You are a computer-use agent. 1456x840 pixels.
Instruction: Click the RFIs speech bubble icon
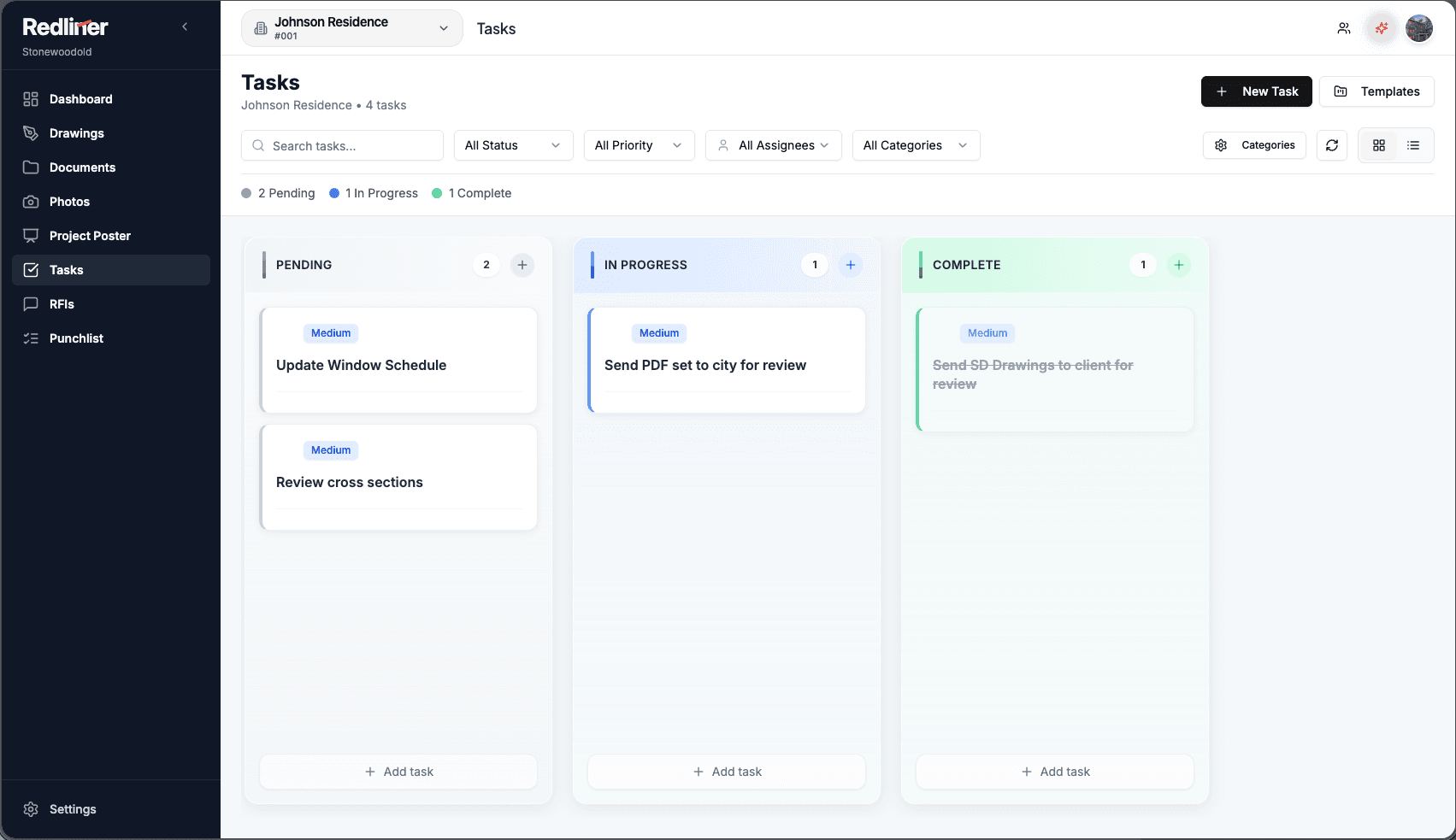[x=31, y=304]
